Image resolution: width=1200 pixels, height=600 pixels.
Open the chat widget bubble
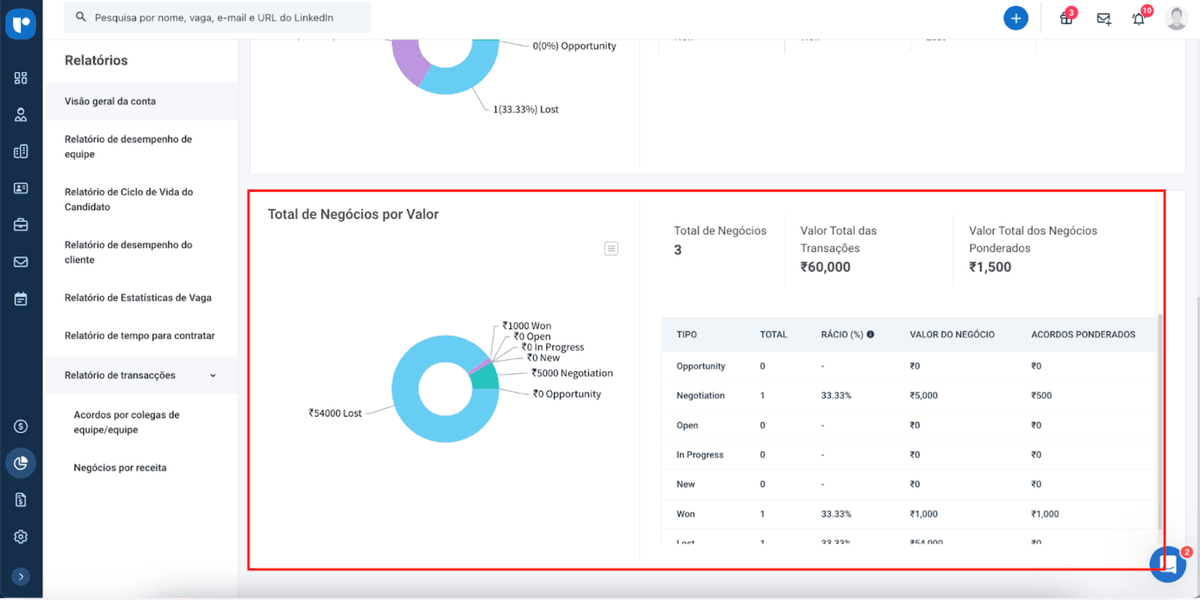pyautogui.click(x=1167, y=564)
